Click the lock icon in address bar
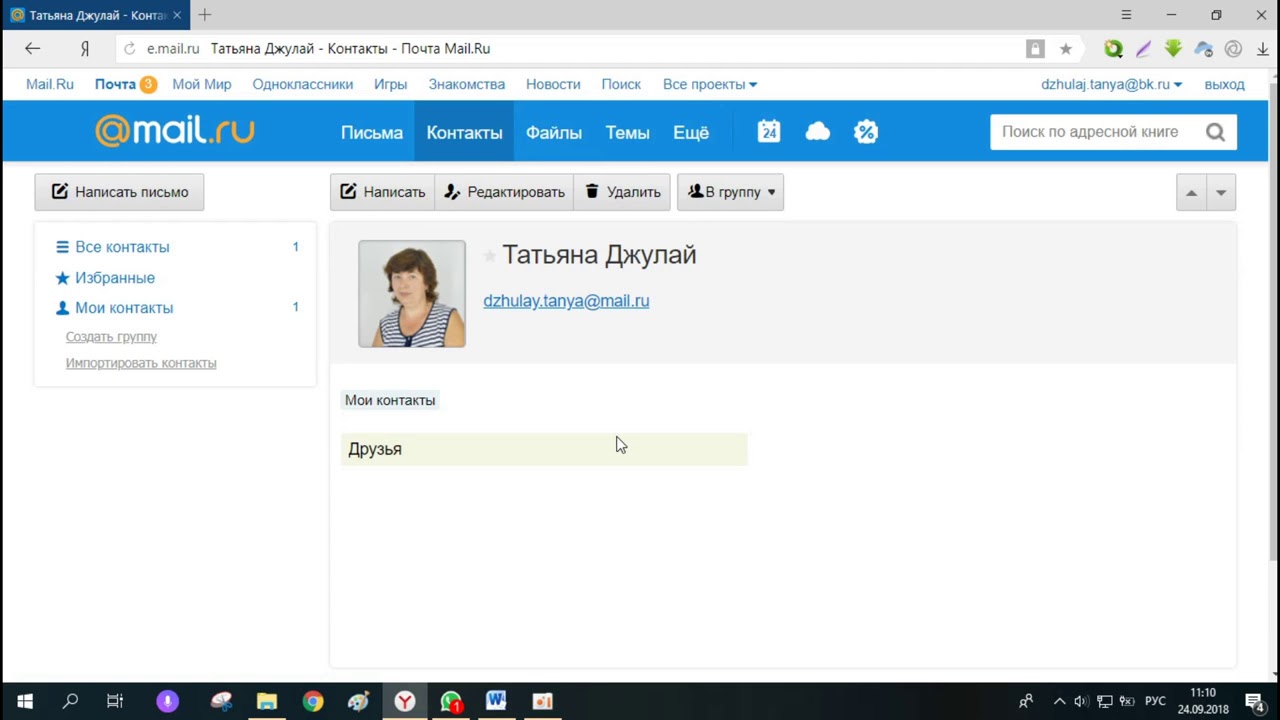Image resolution: width=1280 pixels, height=720 pixels. point(1035,48)
